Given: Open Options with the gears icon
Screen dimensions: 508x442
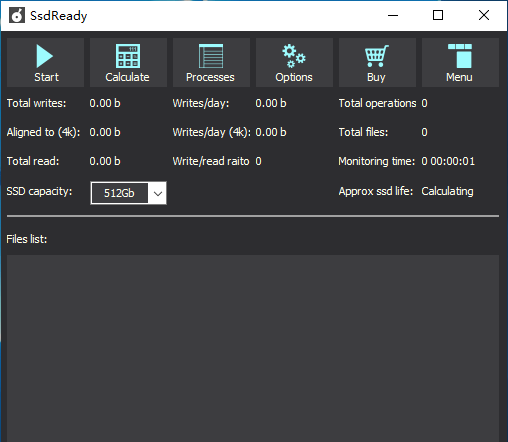Looking at the screenshot, I should (294, 62).
